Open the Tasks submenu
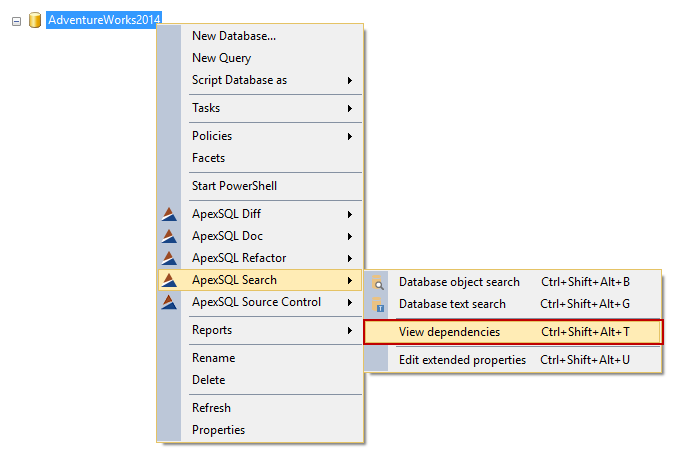The height and width of the screenshot is (456, 677). click(260, 108)
